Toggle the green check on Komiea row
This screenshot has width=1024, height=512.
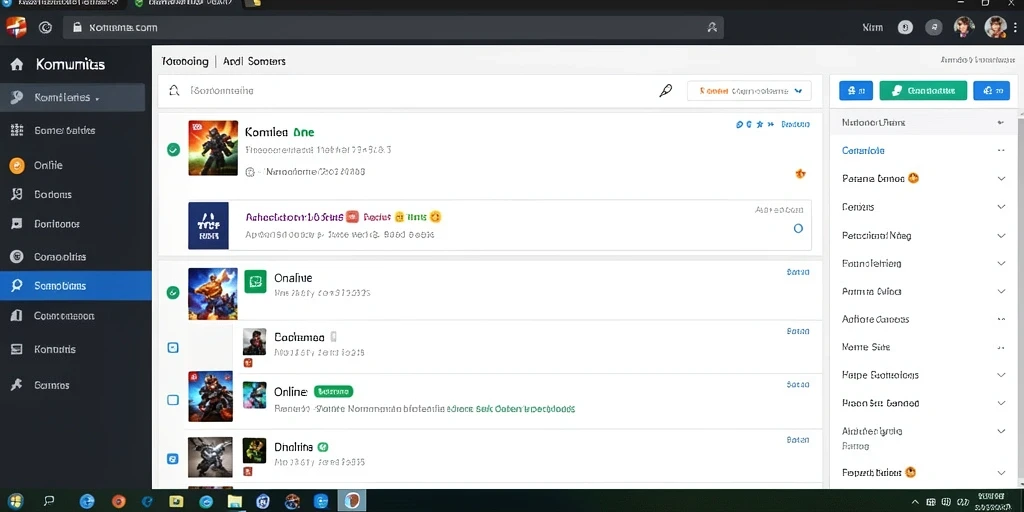click(173, 150)
